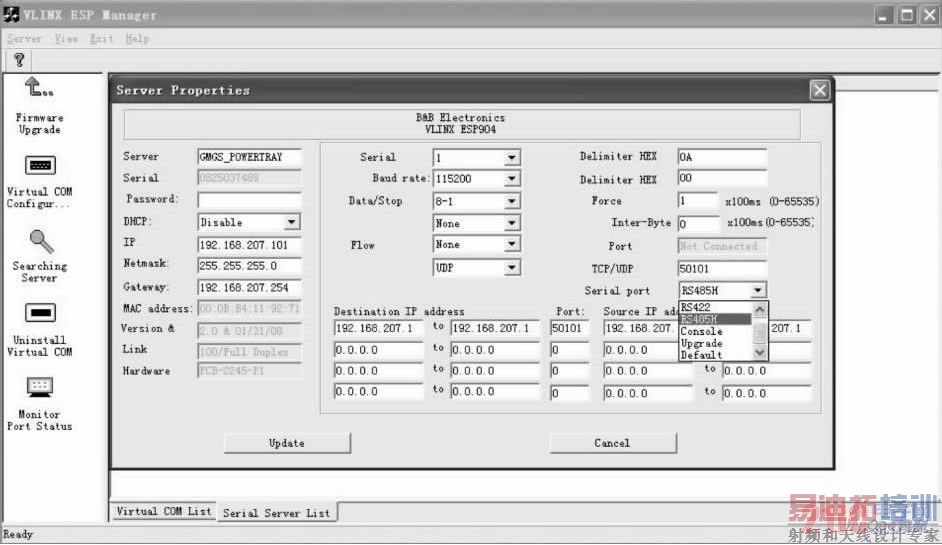
Task: Open the Help menu
Action: tap(137, 38)
